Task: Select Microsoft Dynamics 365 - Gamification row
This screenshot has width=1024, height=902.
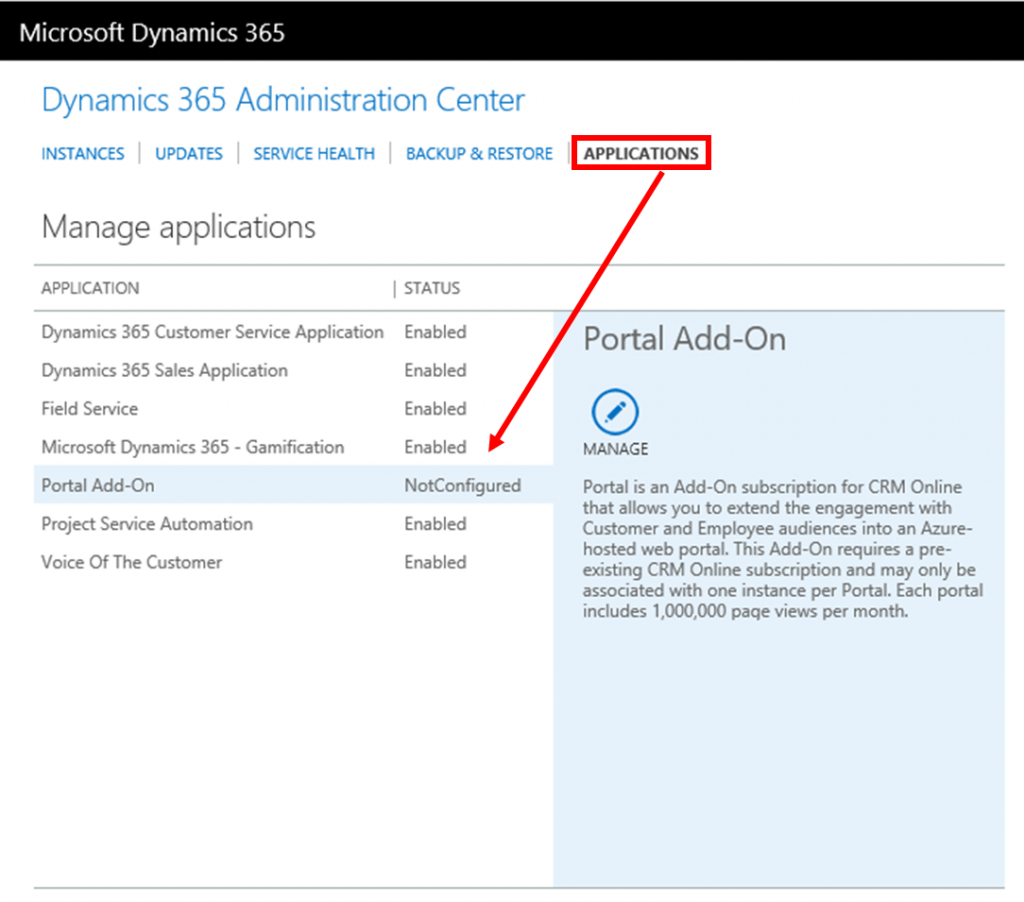Action: click(x=293, y=447)
